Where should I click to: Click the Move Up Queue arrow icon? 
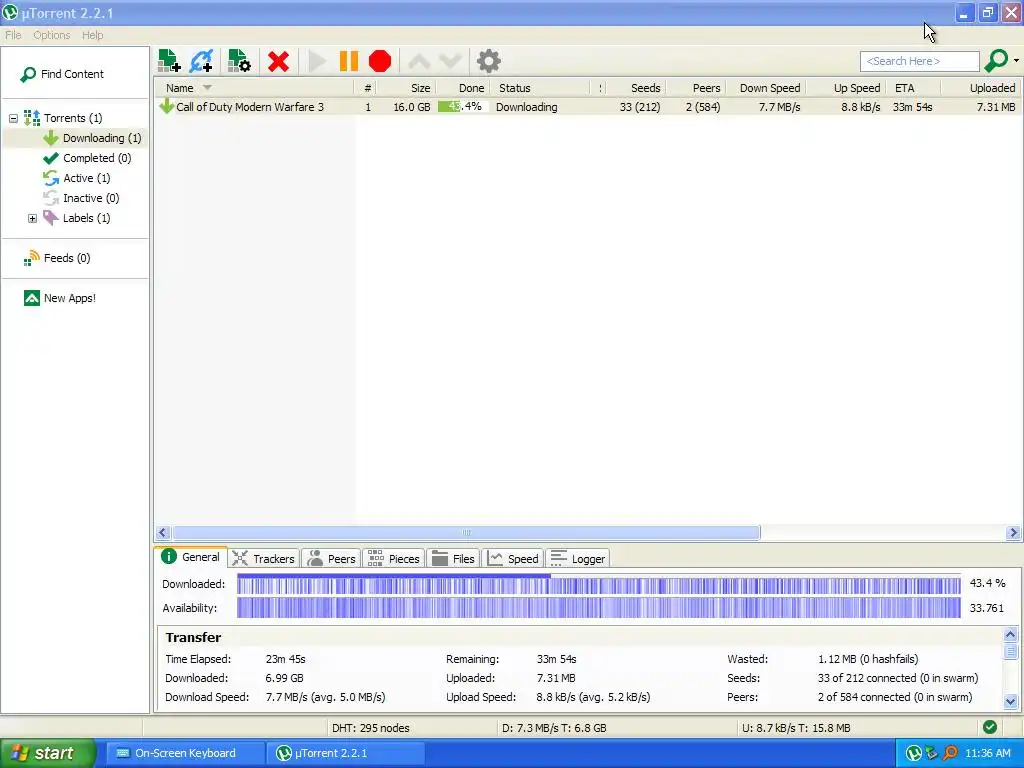click(419, 61)
